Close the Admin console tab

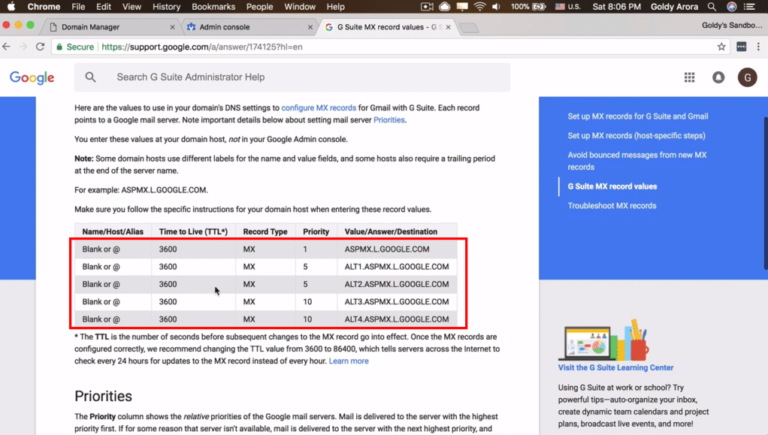310,27
